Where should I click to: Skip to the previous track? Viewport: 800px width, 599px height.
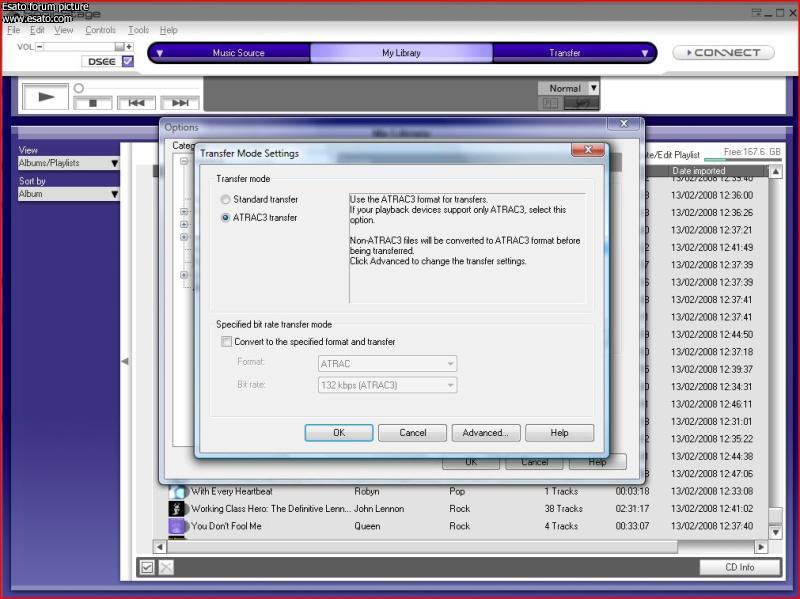click(136, 103)
